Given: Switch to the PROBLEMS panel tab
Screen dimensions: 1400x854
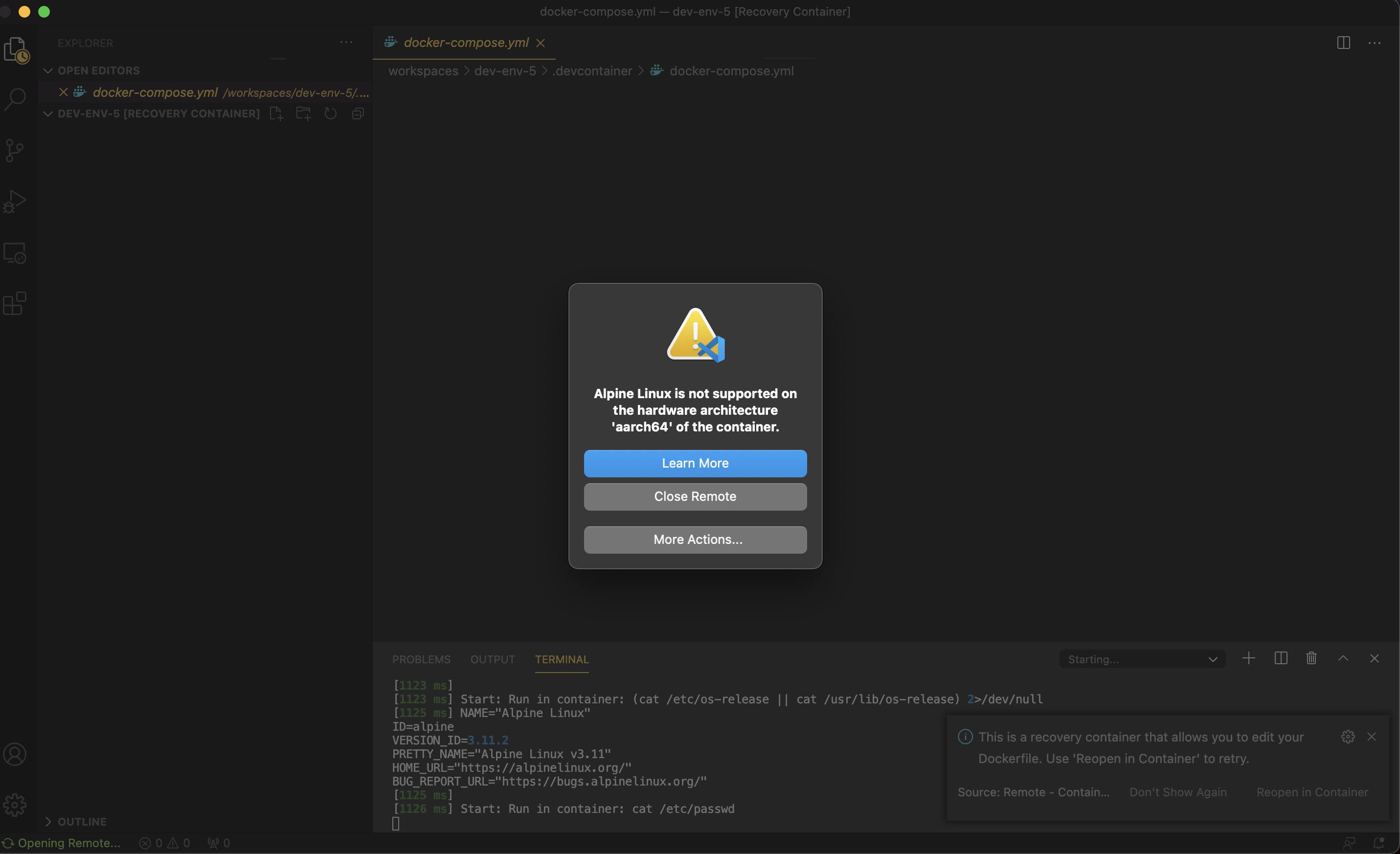Looking at the screenshot, I should click(421, 659).
